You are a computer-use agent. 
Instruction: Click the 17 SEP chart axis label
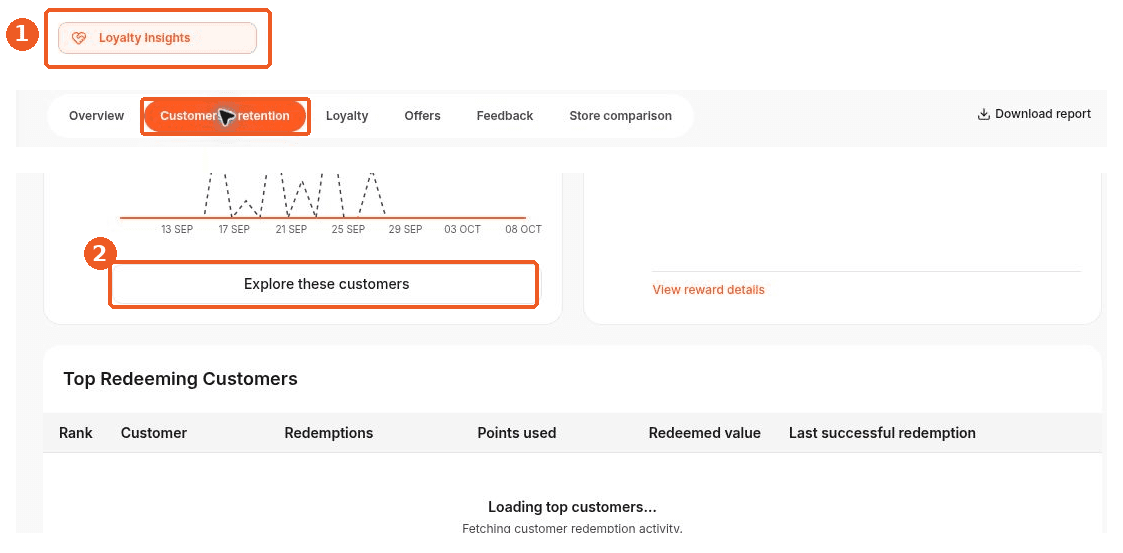pos(234,230)
